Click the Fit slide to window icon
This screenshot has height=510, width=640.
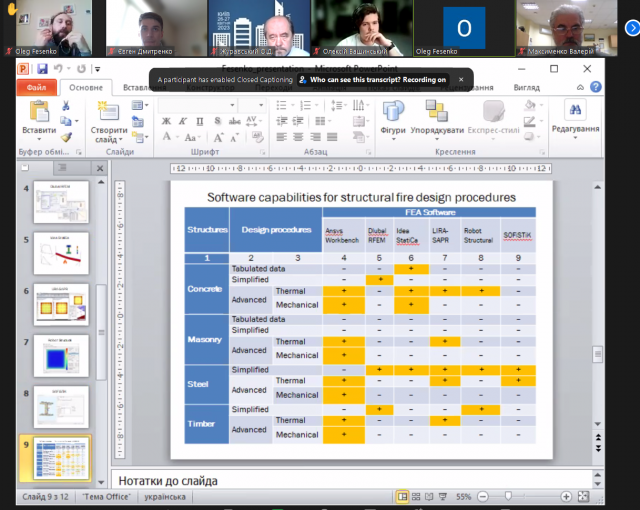click(x=584, y=497)
